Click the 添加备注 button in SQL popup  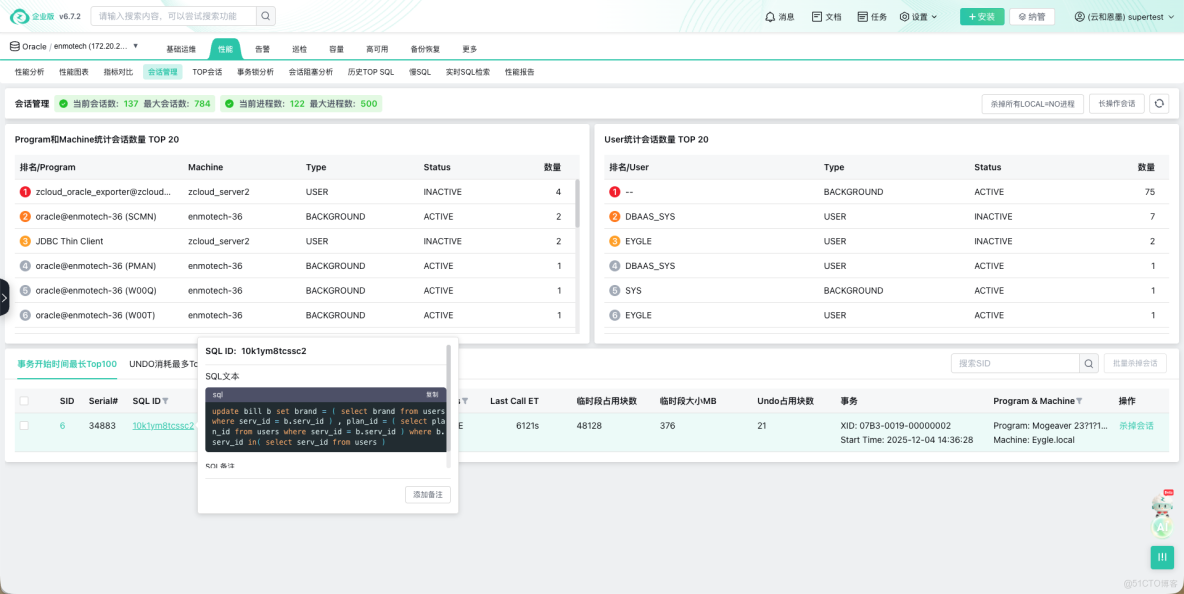[427, 494]
